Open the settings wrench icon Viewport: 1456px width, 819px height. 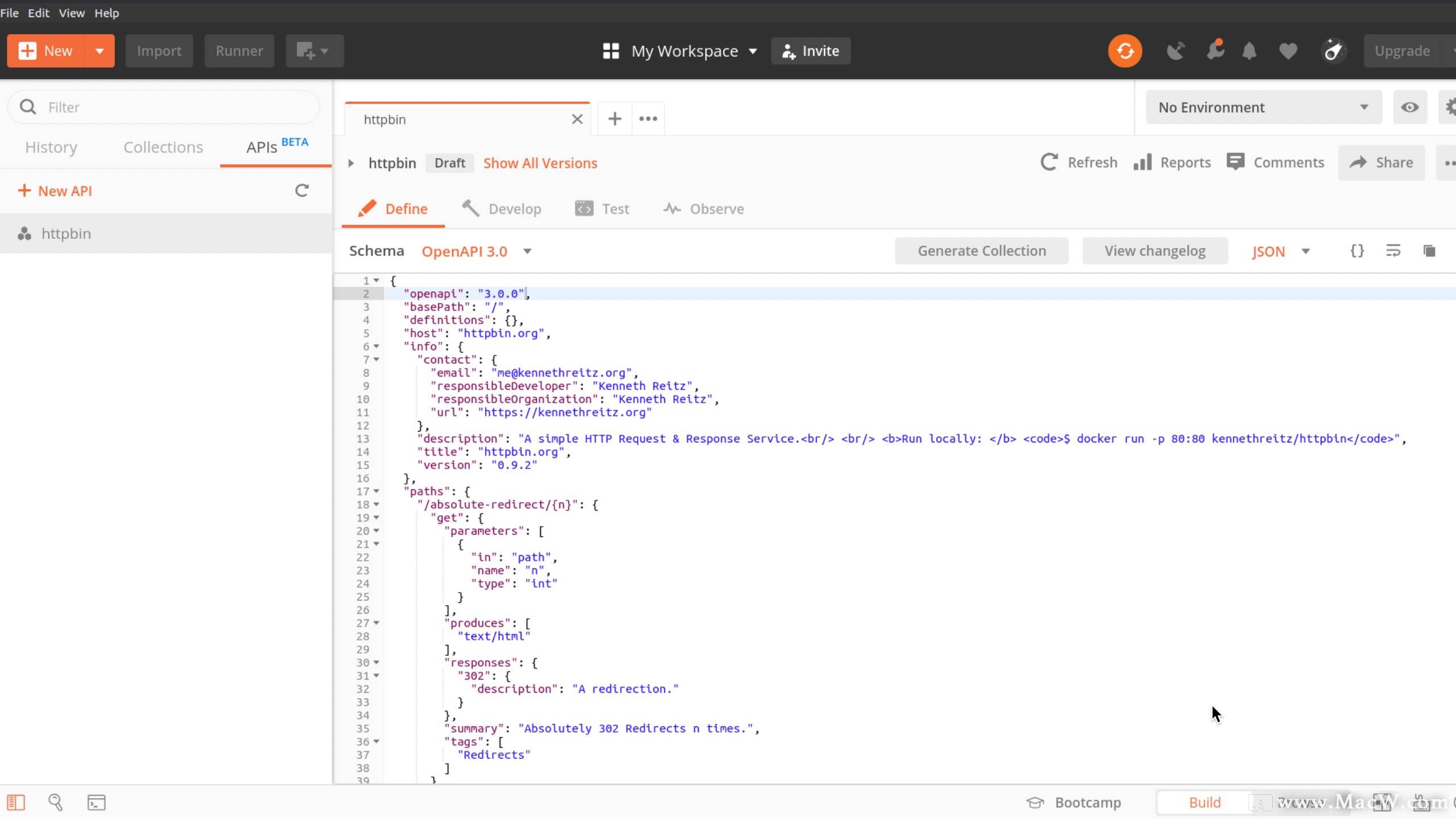1215,50
